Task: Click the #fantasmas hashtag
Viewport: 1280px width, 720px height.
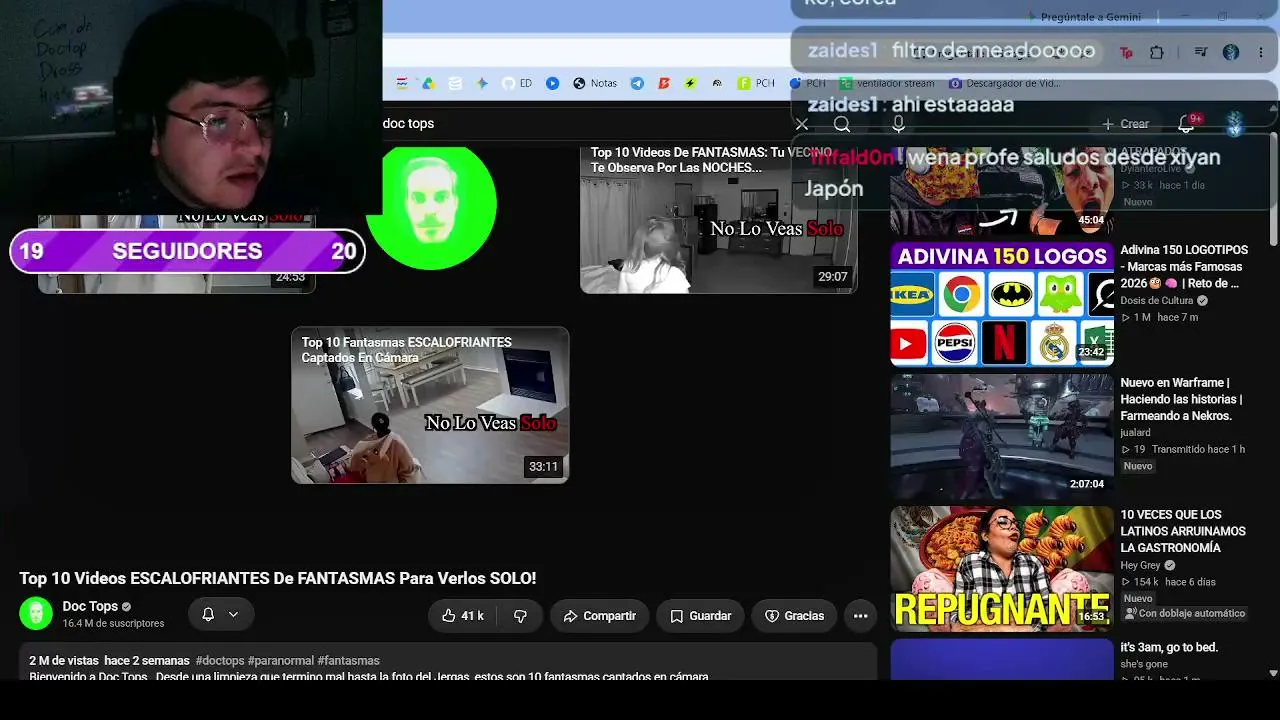Action: 348,660
